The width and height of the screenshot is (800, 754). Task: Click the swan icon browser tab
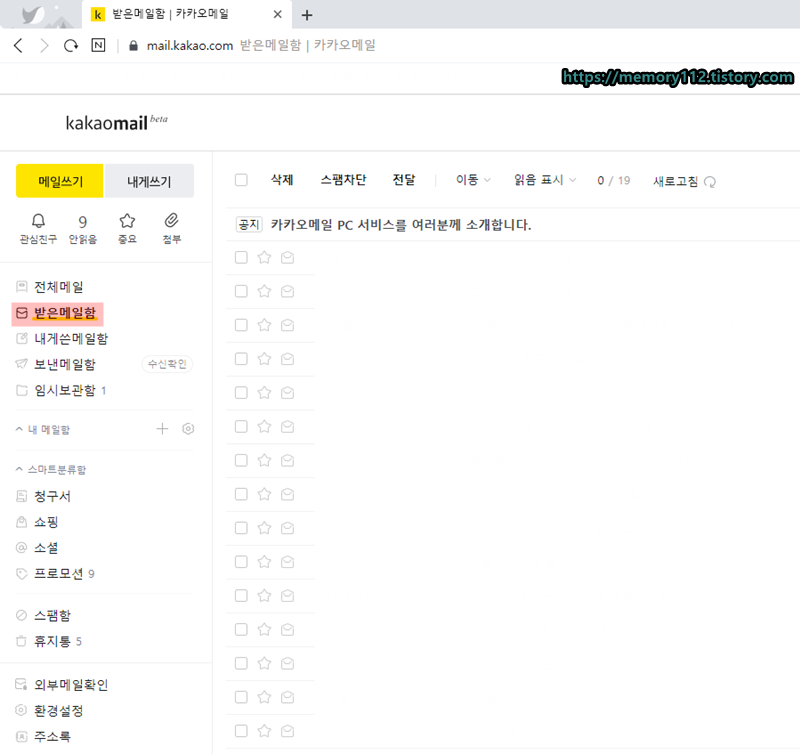pyautogui.click(x=33, y=15)
